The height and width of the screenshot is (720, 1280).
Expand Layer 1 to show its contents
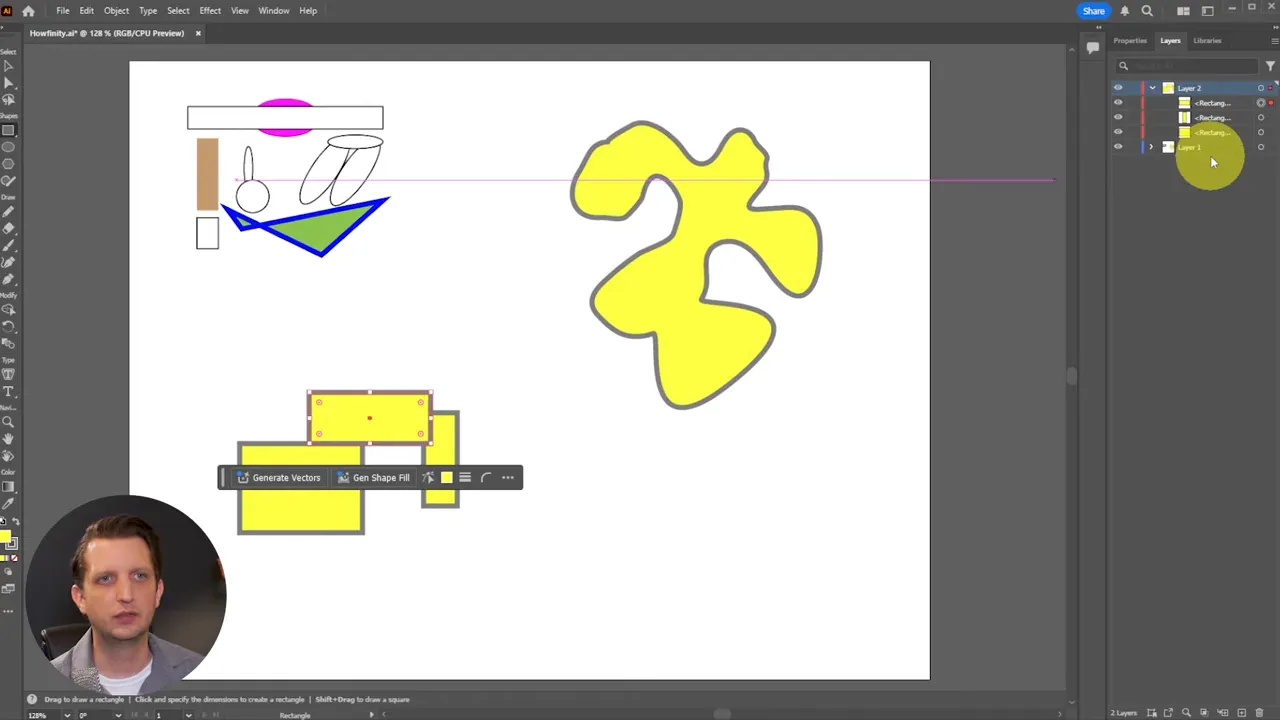(1151, 146)
